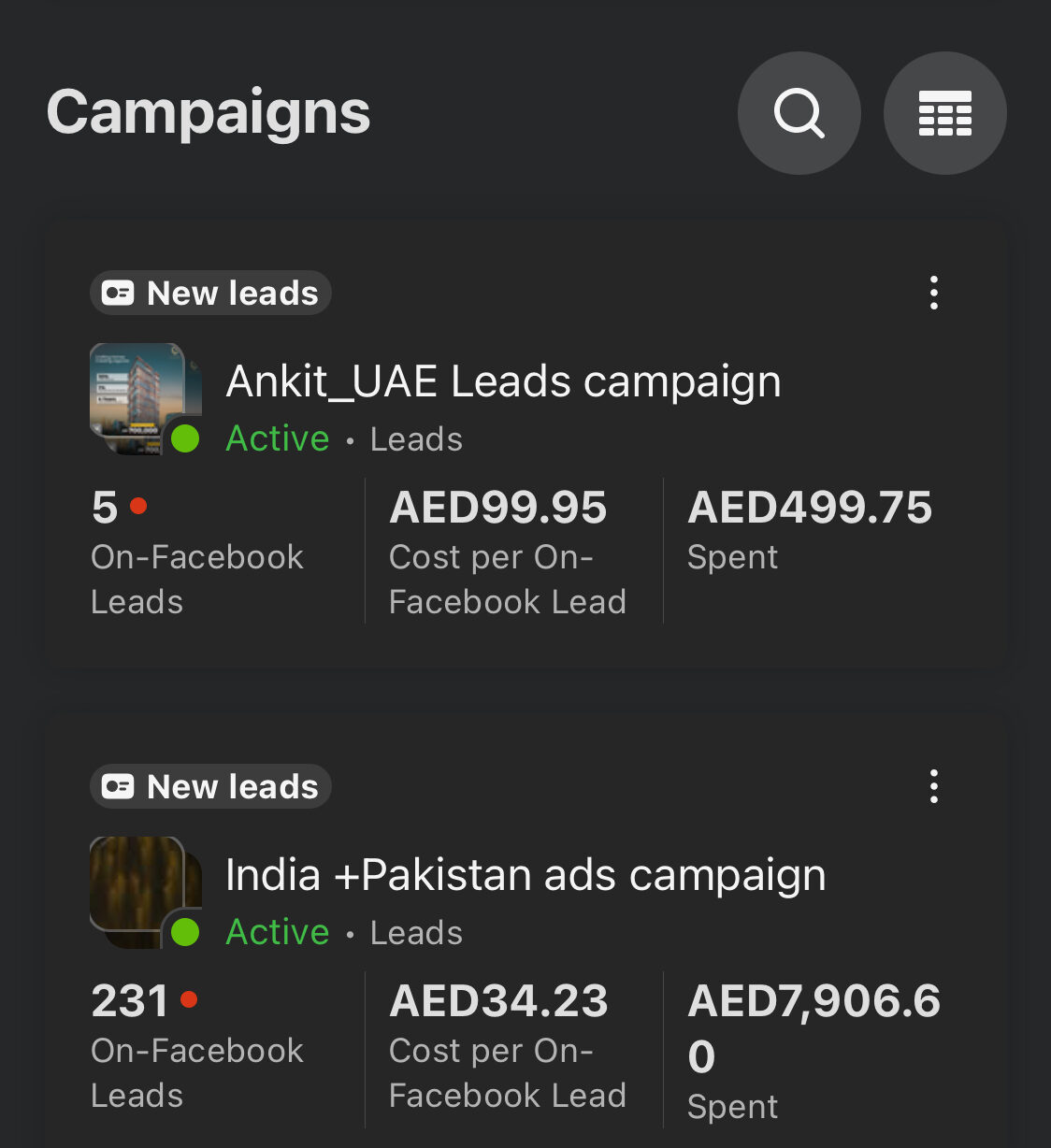Open options menu for Ankit_UAE campaign
Viewport: 1051px width, 1148px height.
[933, 293]
